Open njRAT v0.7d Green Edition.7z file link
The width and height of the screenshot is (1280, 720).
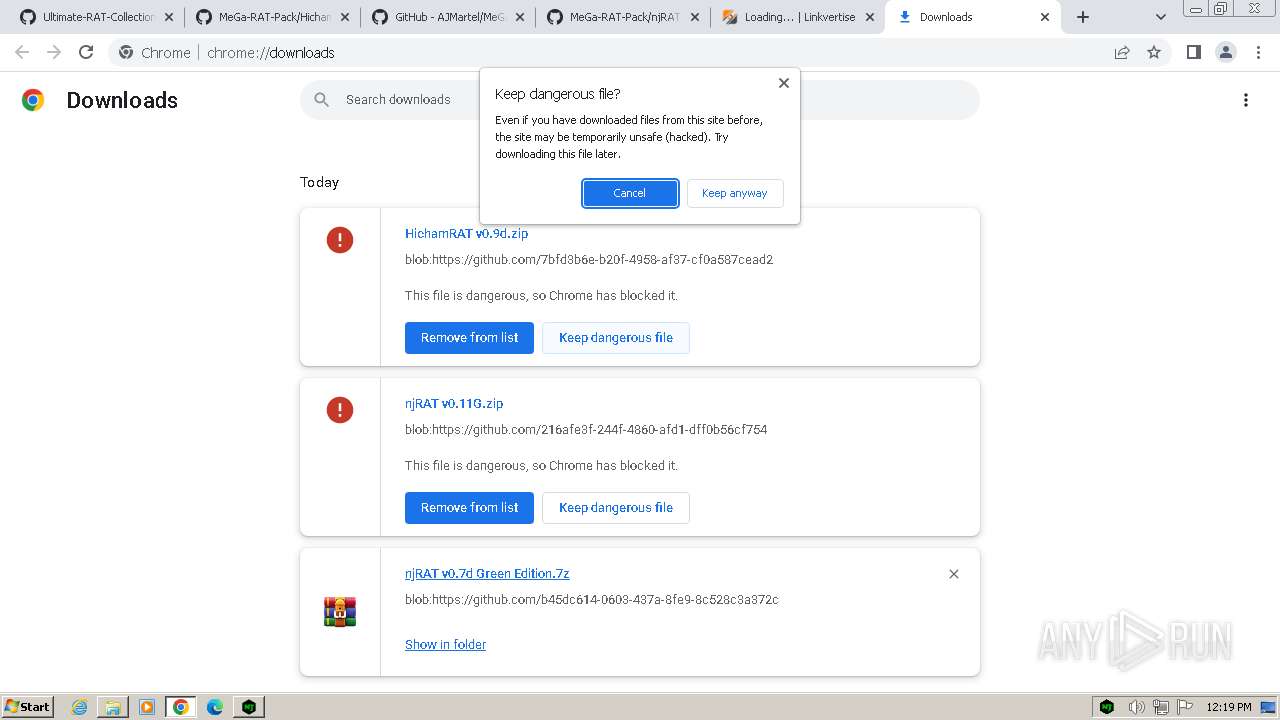[487, 574]
